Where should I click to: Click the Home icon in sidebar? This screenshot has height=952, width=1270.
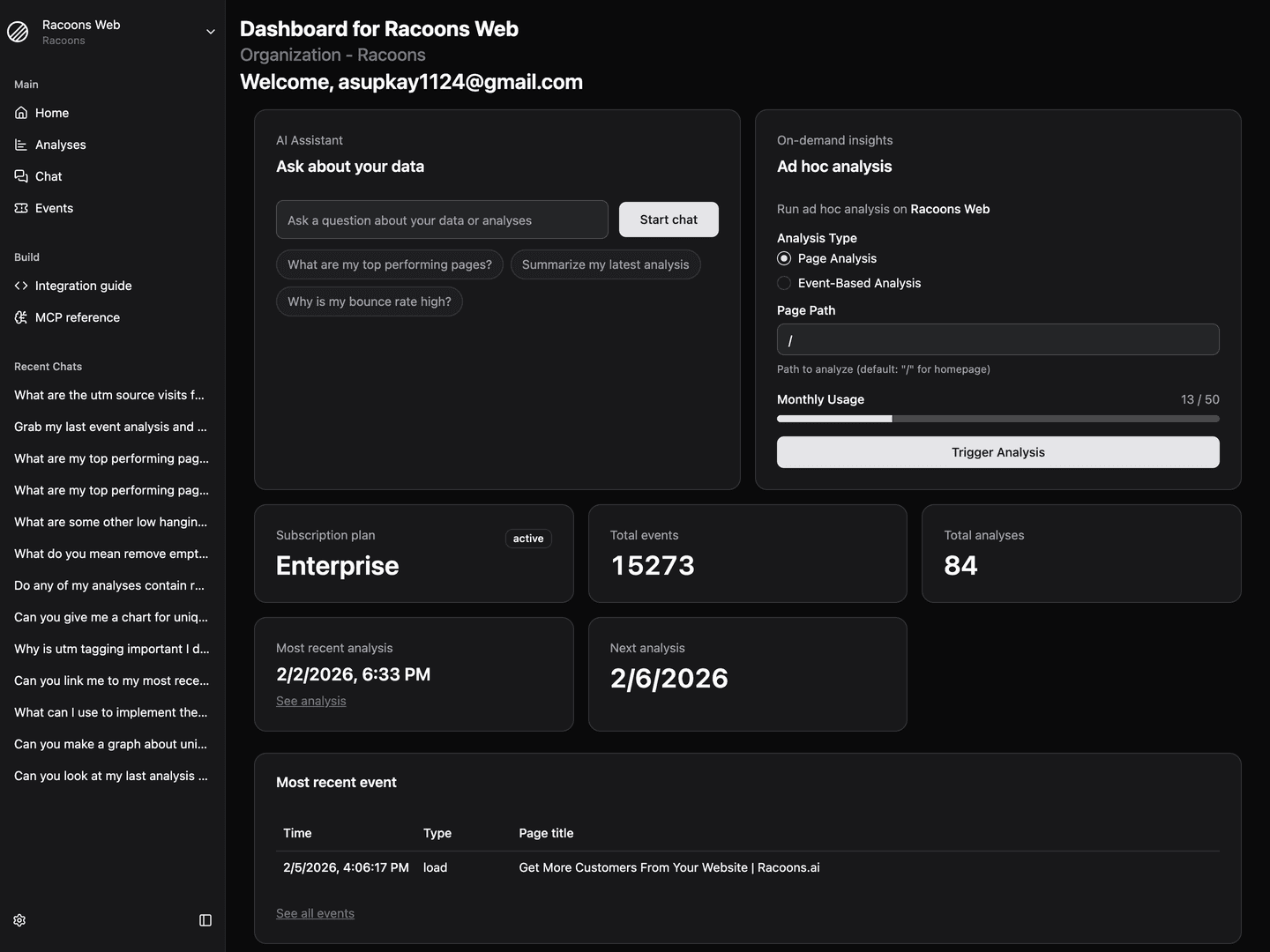[x=21, y=113]
